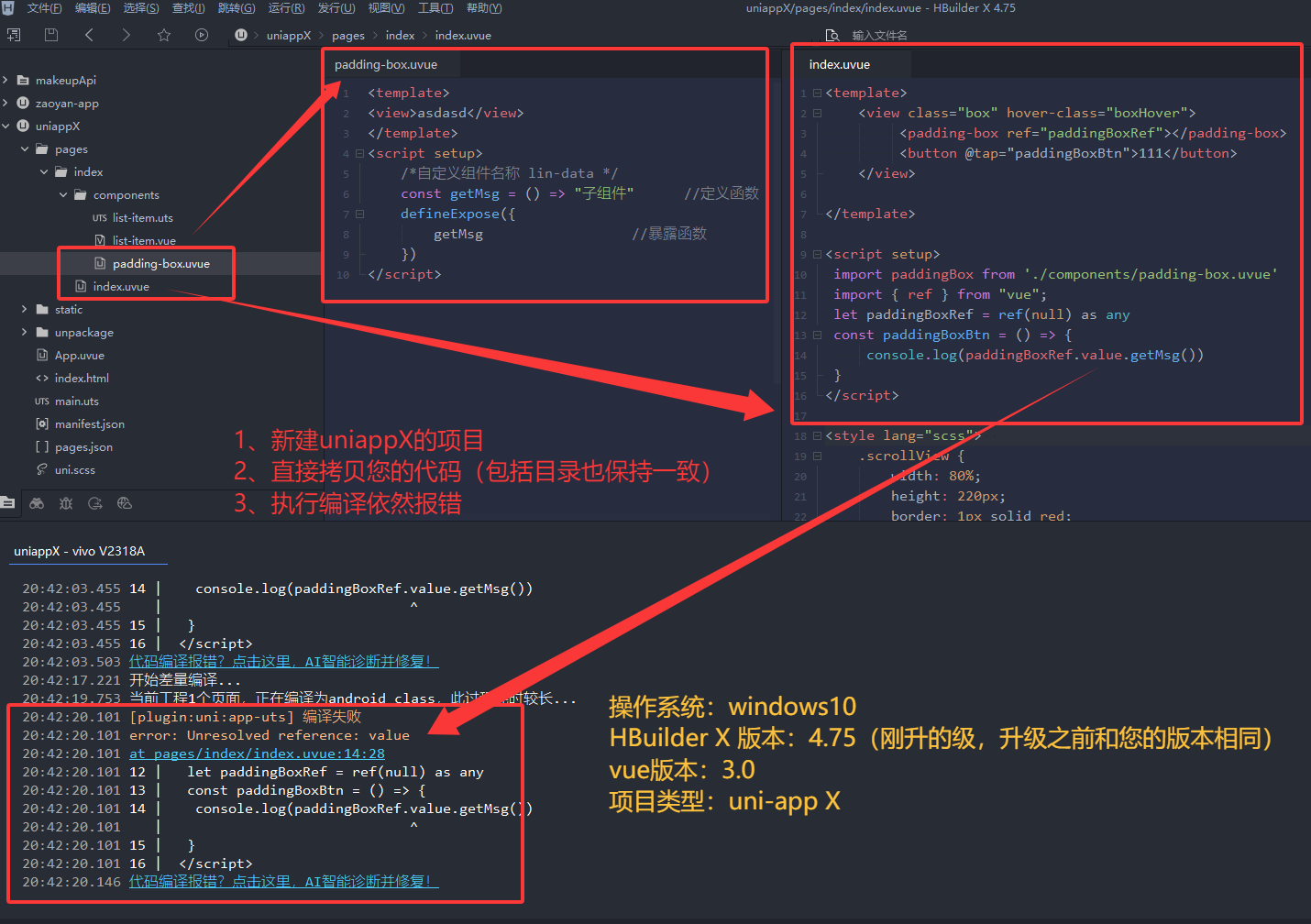The image size is (1311, 924).
Task: Open the 跳转(G) menu
Action: [x=237, y=8]
